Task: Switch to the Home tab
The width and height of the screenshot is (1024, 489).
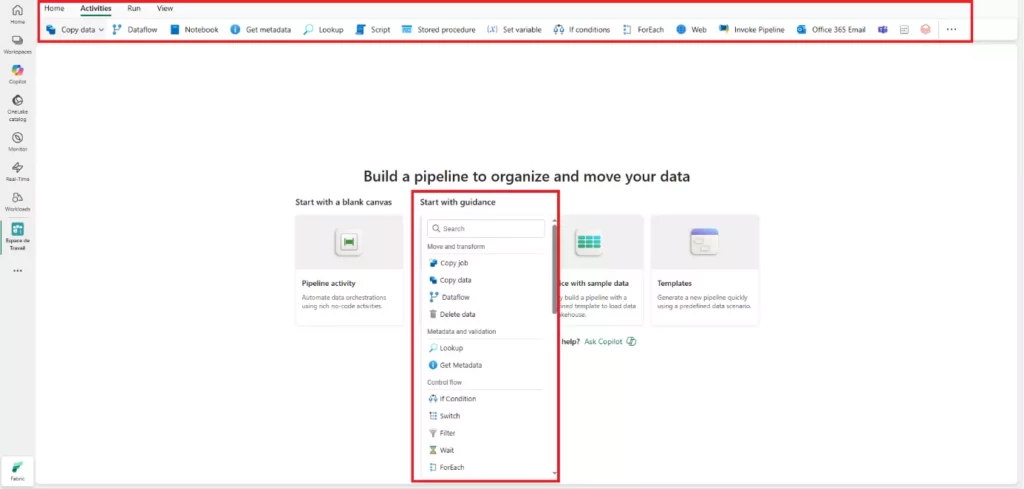Action: click(x=54, y=8)
